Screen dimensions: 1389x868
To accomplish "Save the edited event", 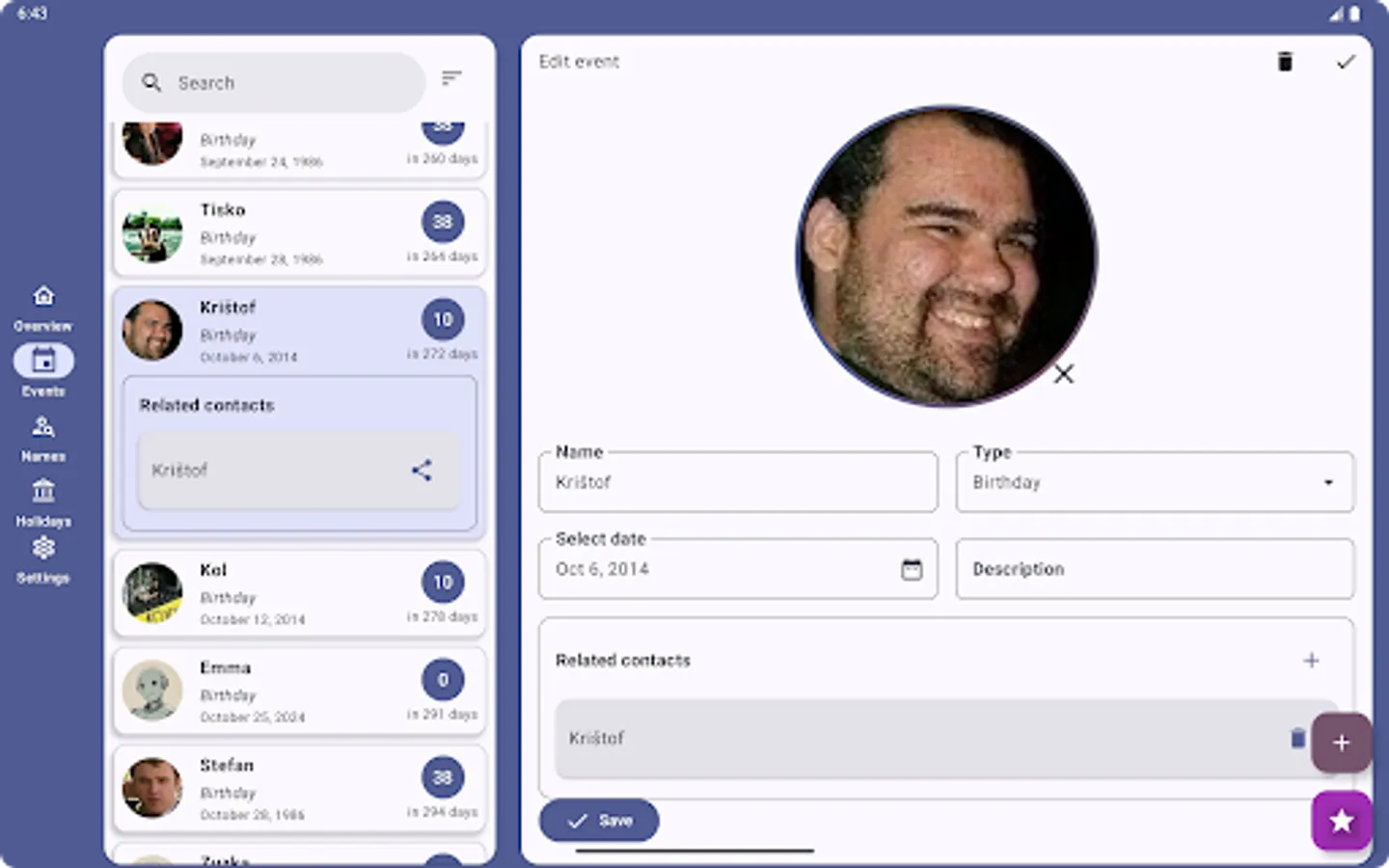I will point(598,820).
